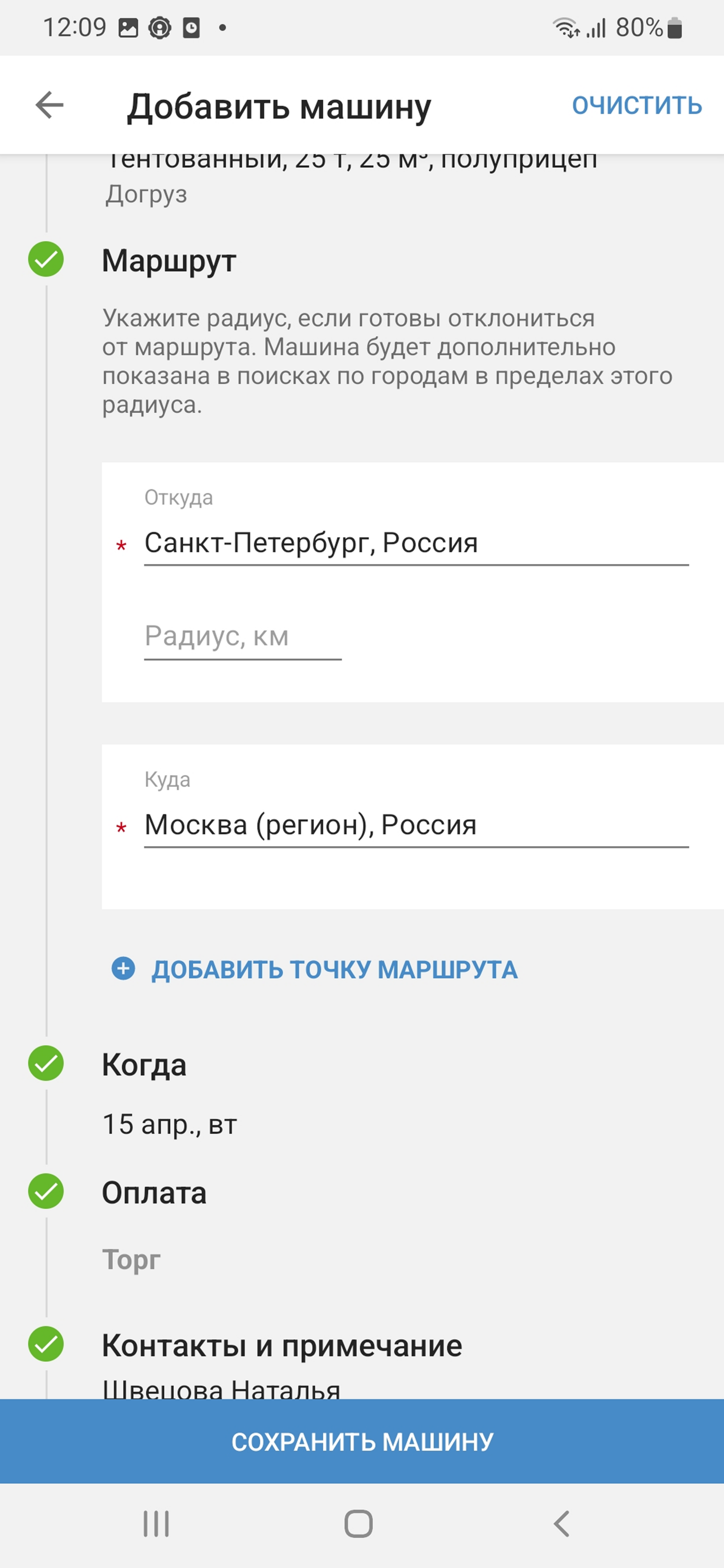Edit the Откуда field Санкт-Петербург, Россия
This screenshot has width=724, height=1568.
coord(416,543)
